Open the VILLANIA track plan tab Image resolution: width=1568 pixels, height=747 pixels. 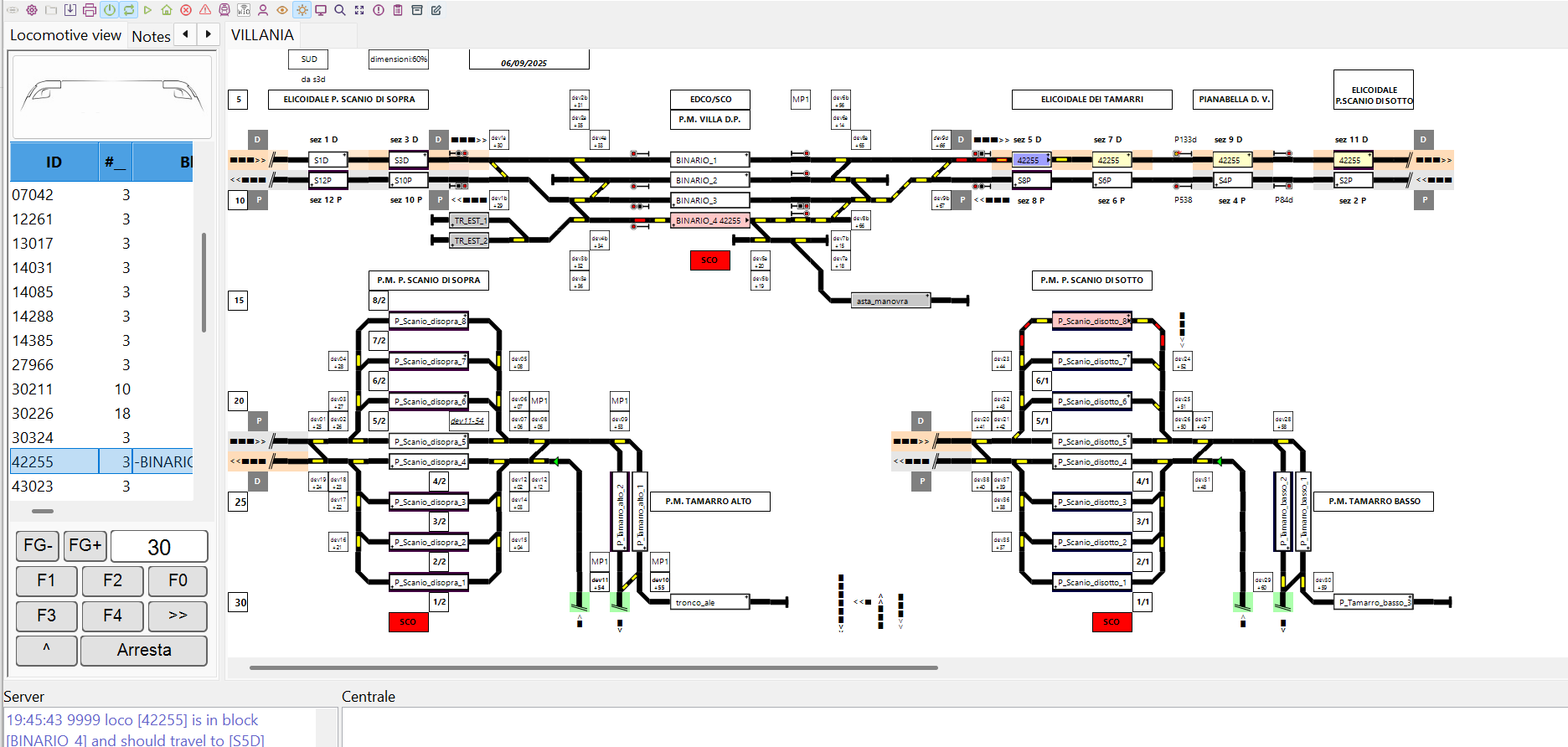click(262, 35)
